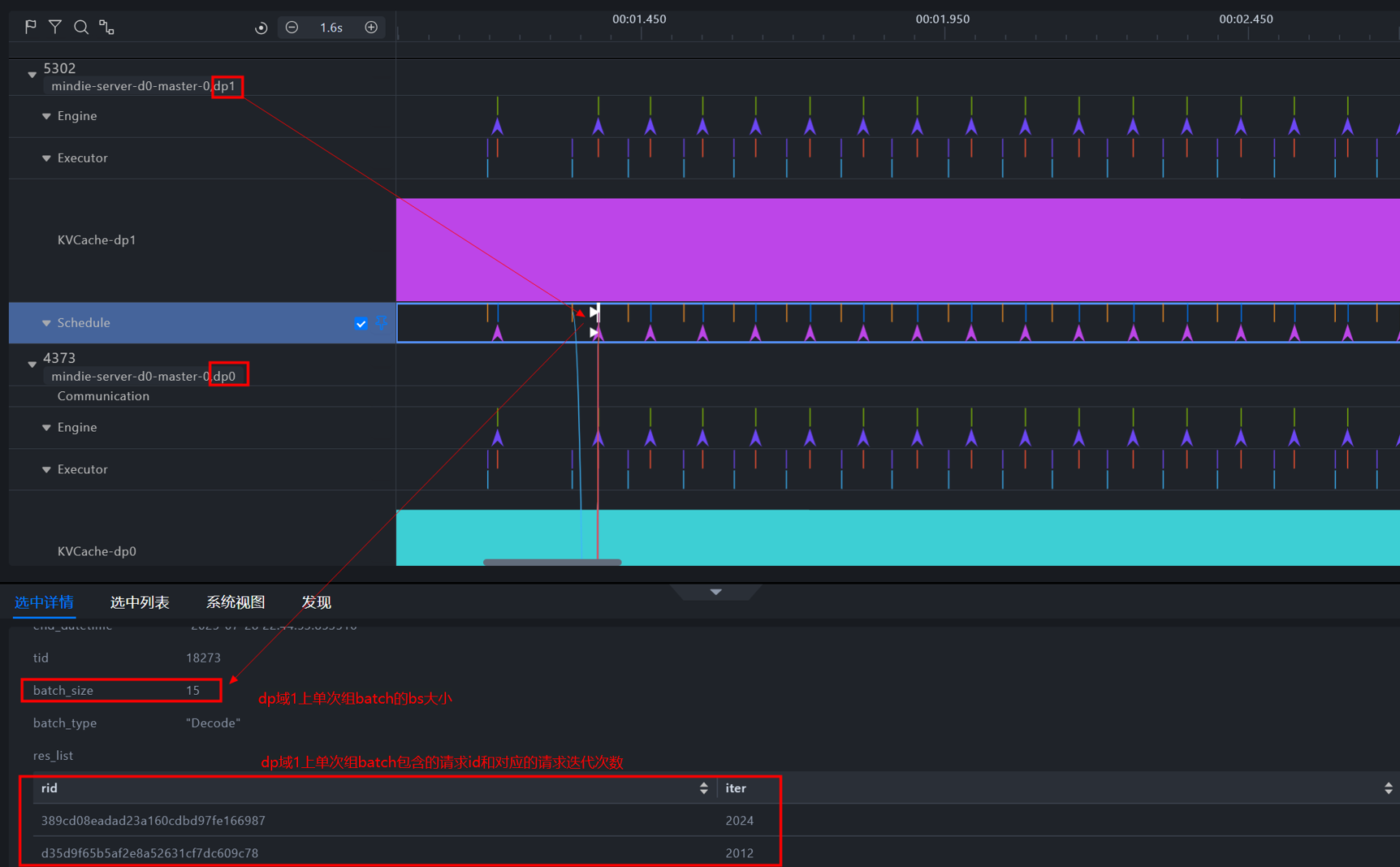Uncheck the Schedule row checkbox

(361, 323)
